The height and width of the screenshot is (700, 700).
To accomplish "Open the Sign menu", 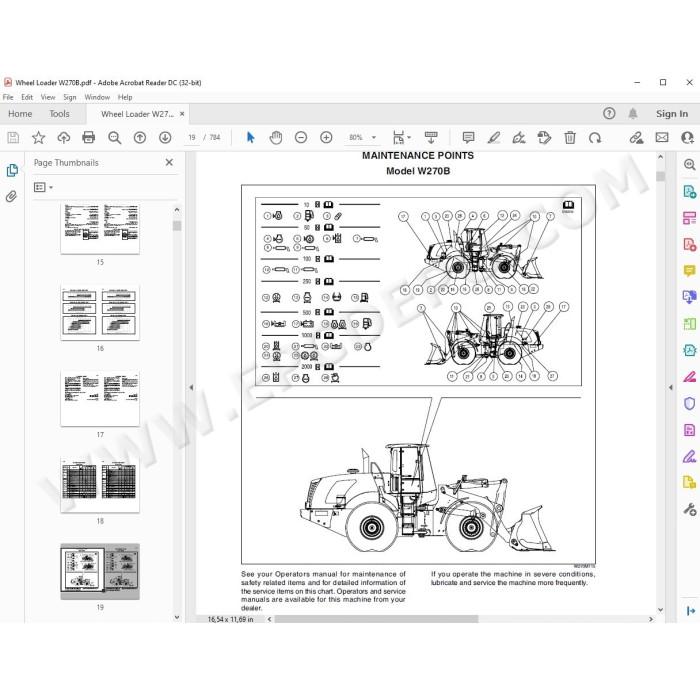I will pos(70,97).
